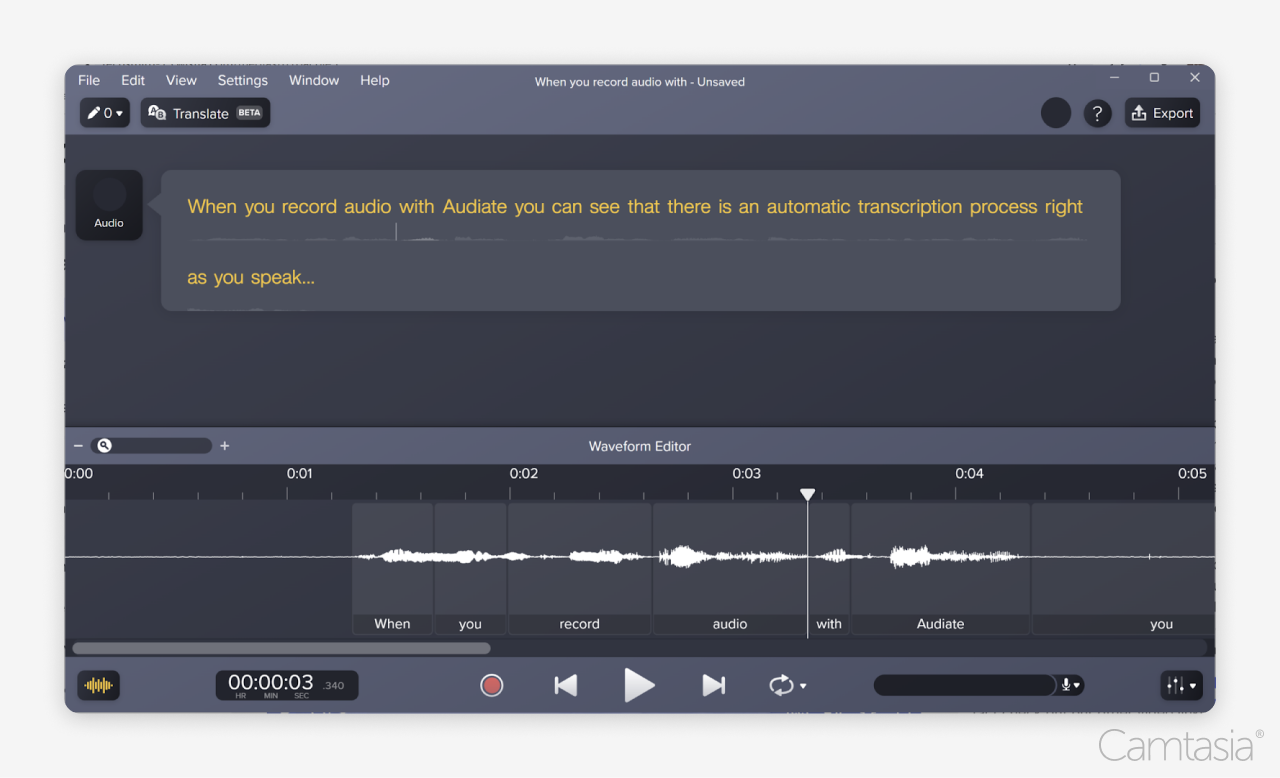
Task: Start recording with the red record button
Action: [491, 685]
